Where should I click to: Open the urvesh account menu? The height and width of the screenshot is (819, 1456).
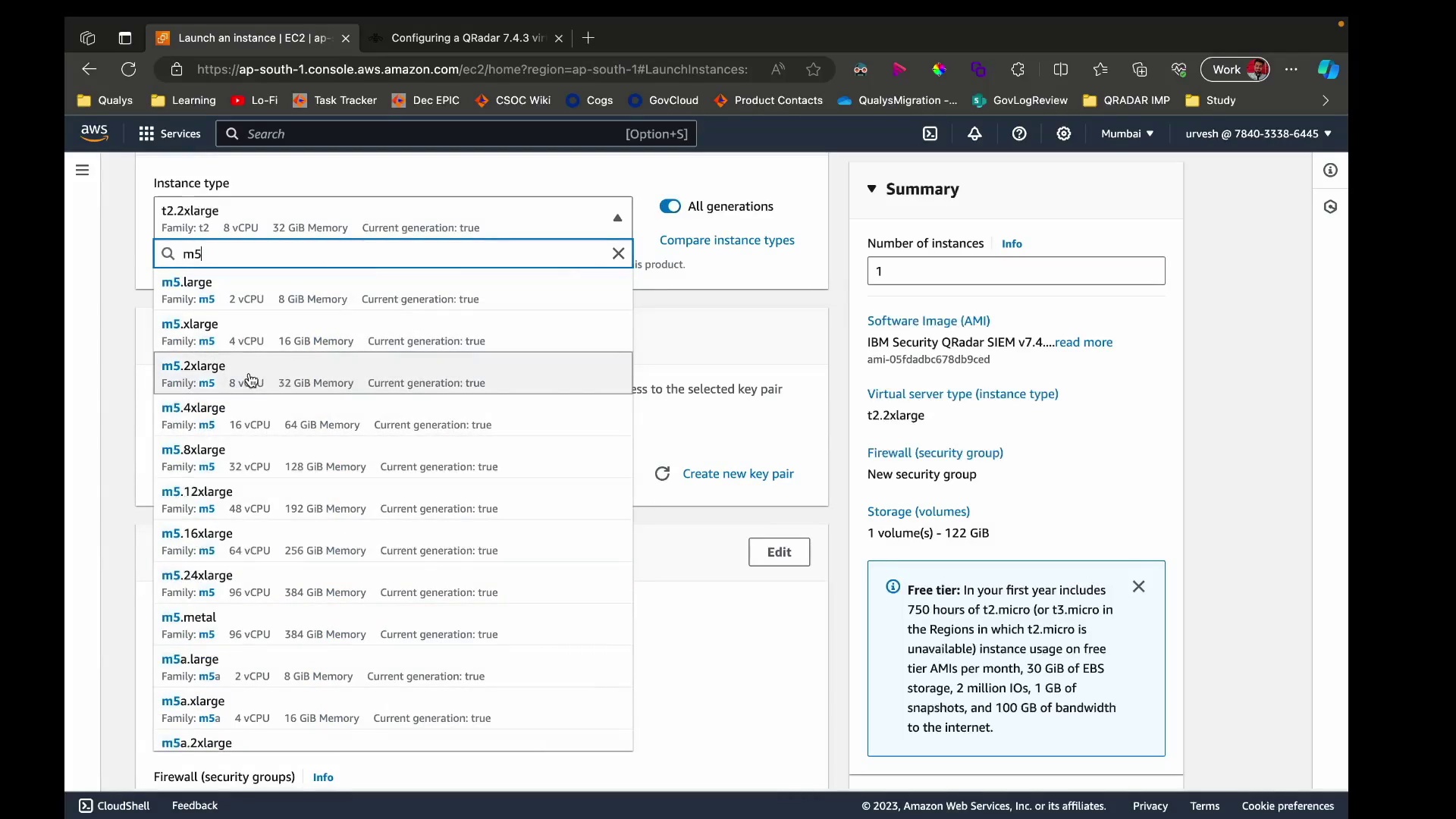1259,133
